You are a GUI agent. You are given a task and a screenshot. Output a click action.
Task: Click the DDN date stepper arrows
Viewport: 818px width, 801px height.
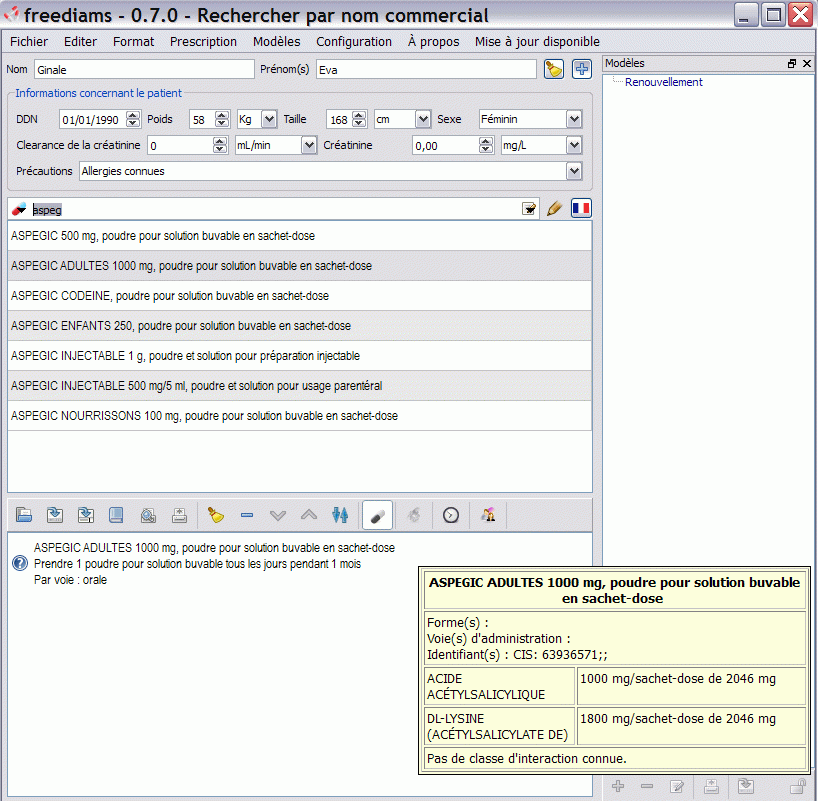134,119
